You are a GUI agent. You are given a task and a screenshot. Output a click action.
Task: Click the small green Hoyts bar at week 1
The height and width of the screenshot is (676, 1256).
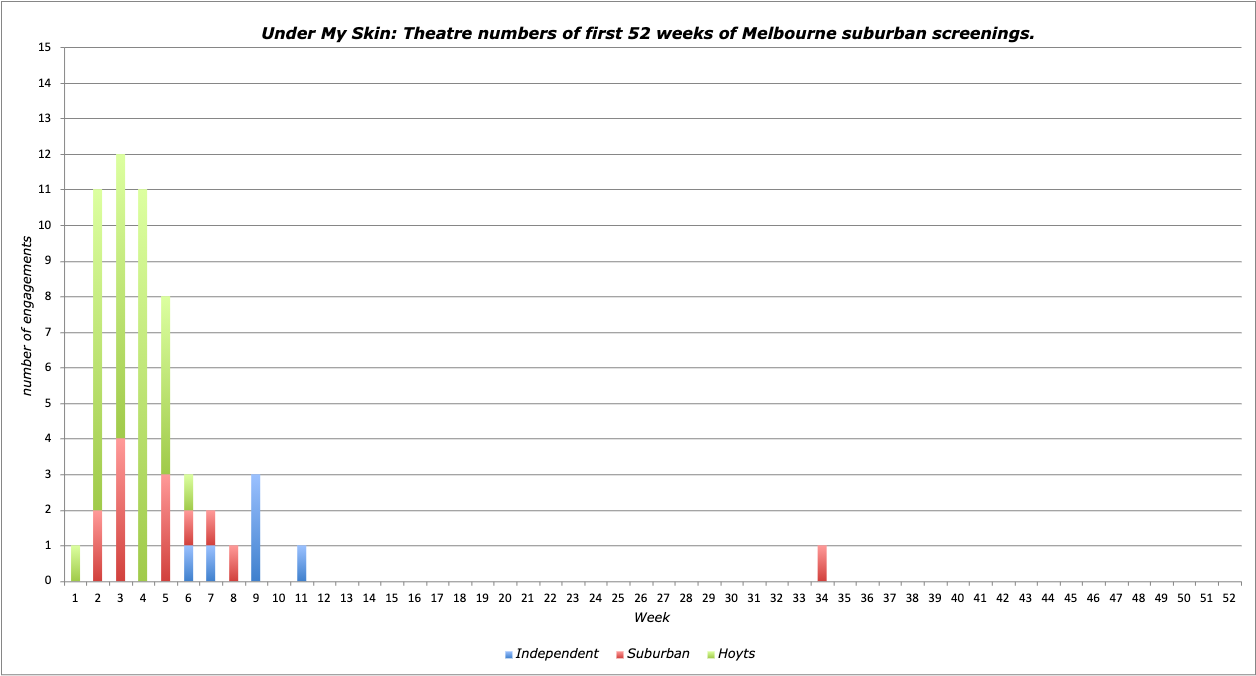pyautogui.click(x=75, y=564)
